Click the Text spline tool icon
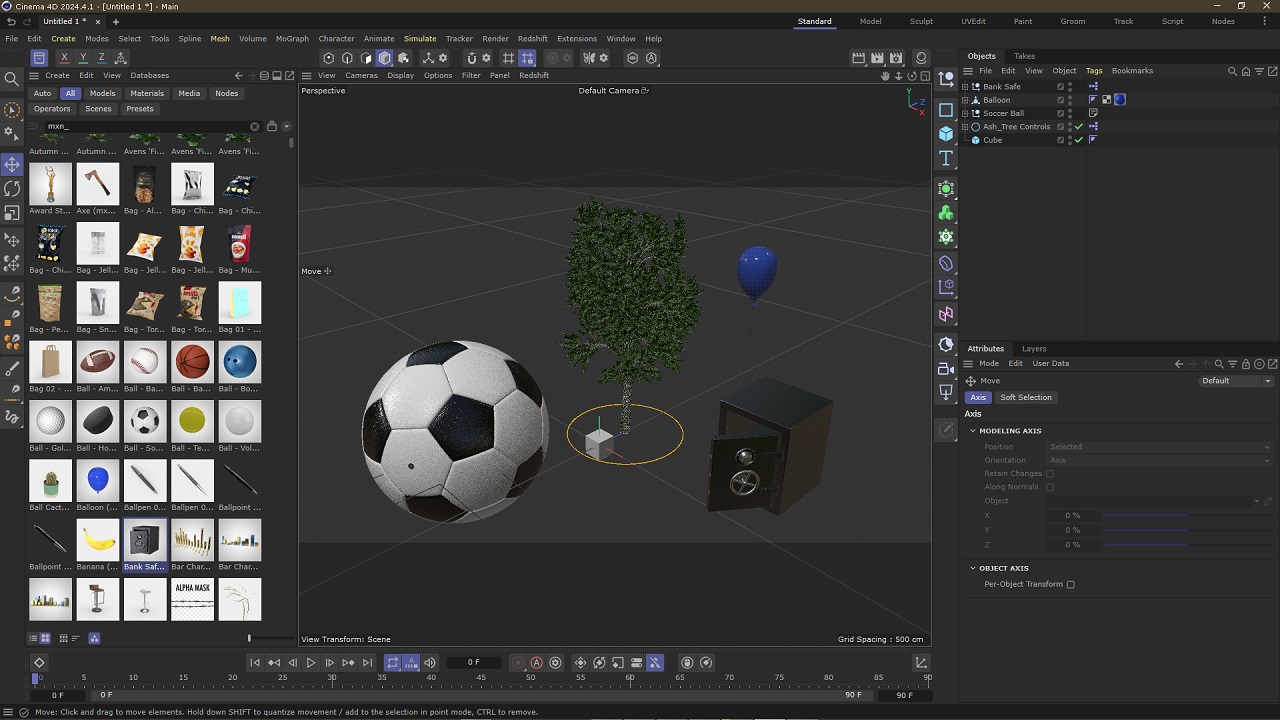Image resolution: width=1280 pixels, height=720 pixels. (946, 158)
